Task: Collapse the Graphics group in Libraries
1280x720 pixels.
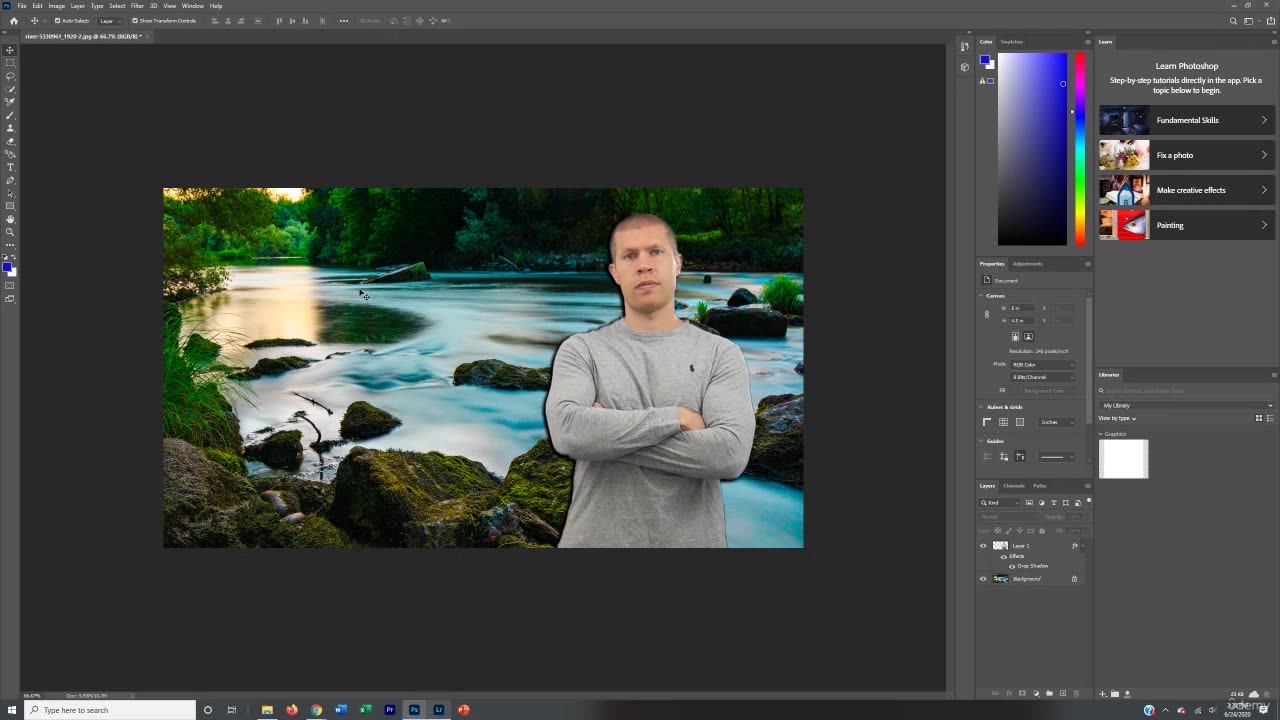Action: [1101, 434]
